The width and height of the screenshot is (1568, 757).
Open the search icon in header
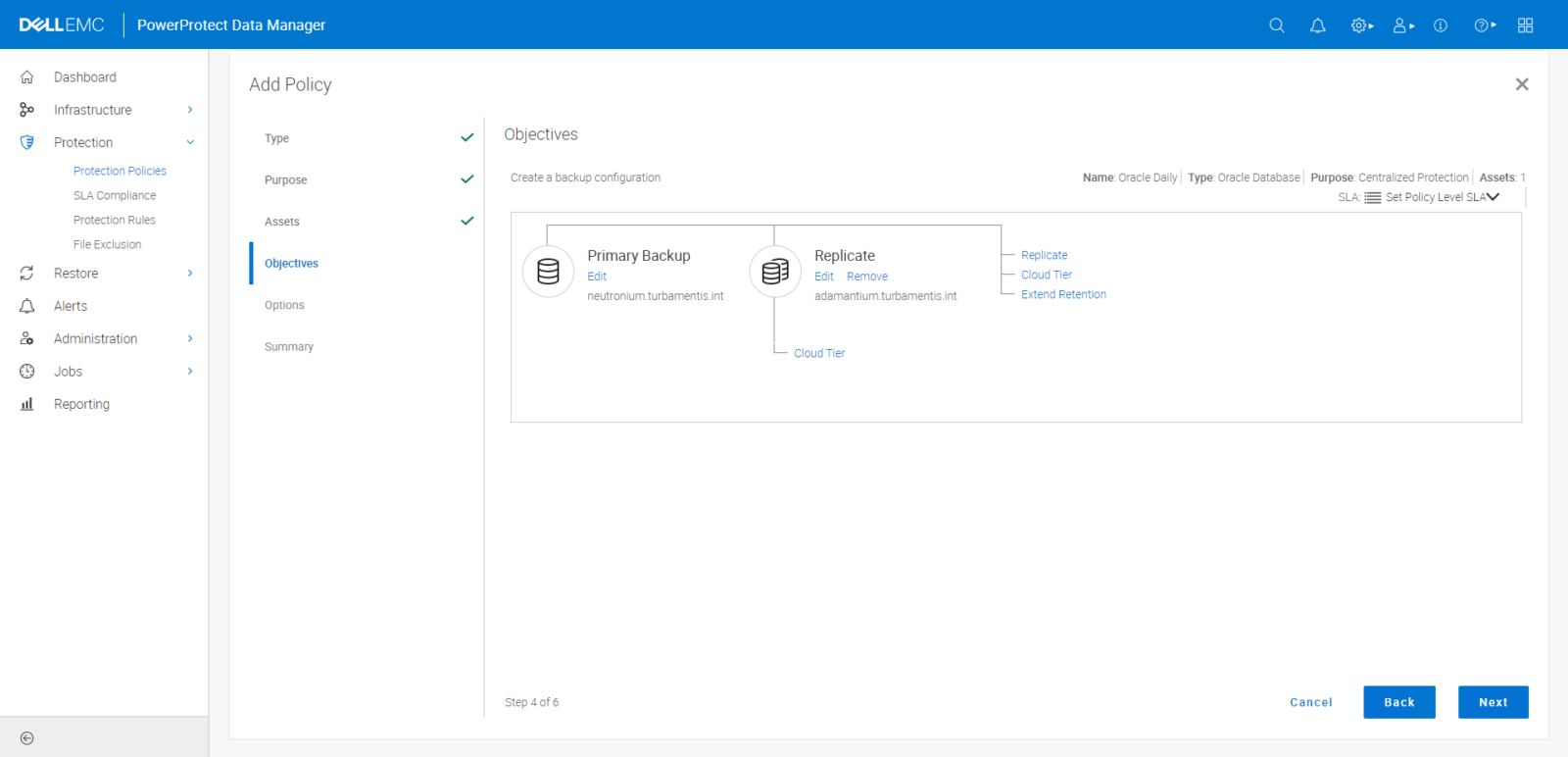(1276, 25)
